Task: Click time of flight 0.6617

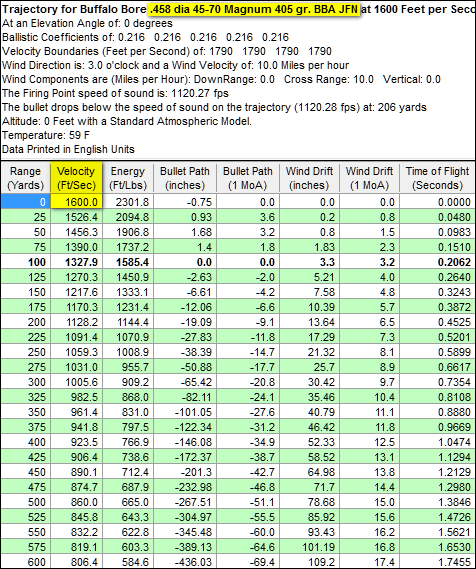Action: 438,367
